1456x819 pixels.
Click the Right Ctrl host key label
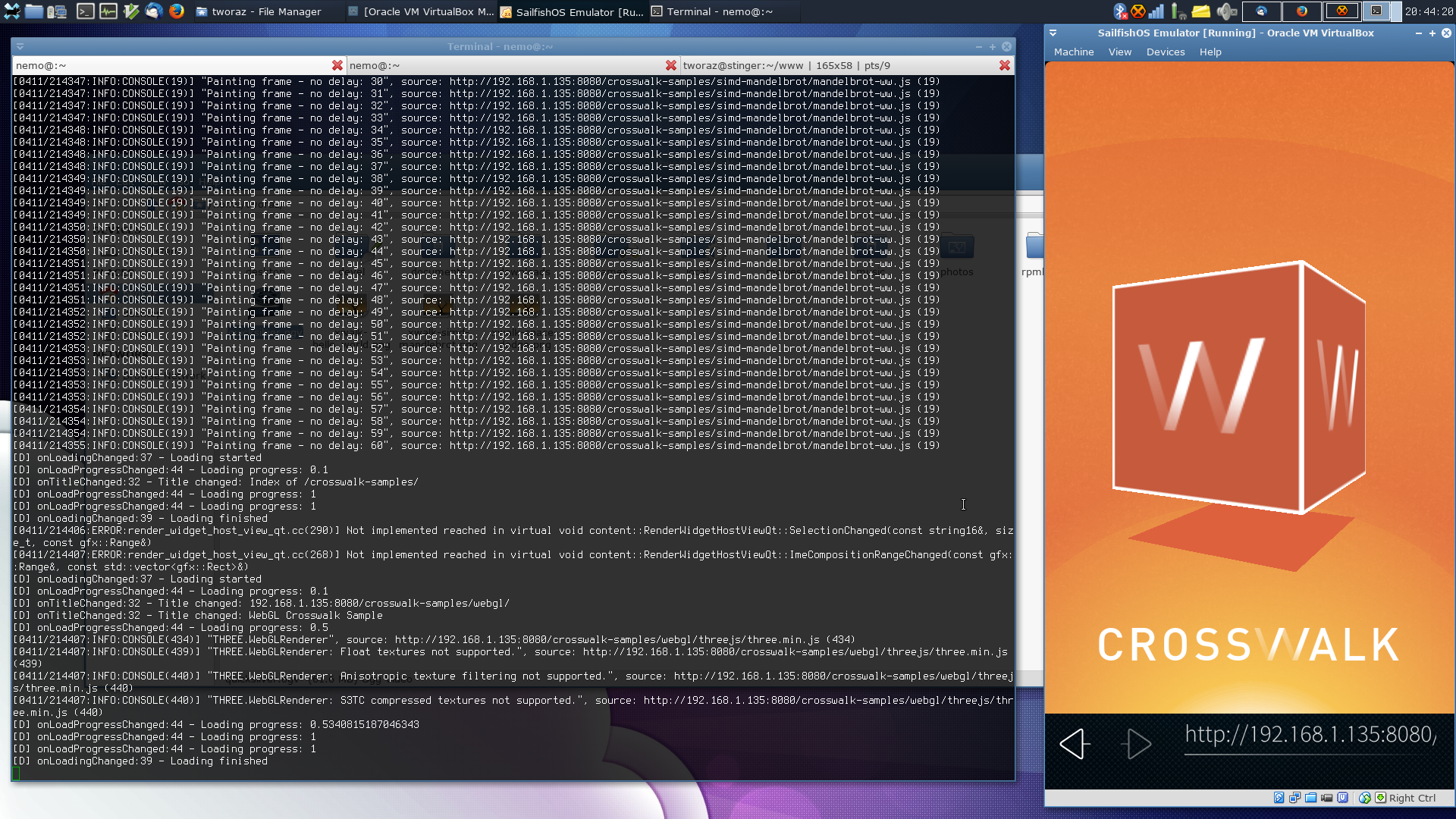pos(1412,798)
